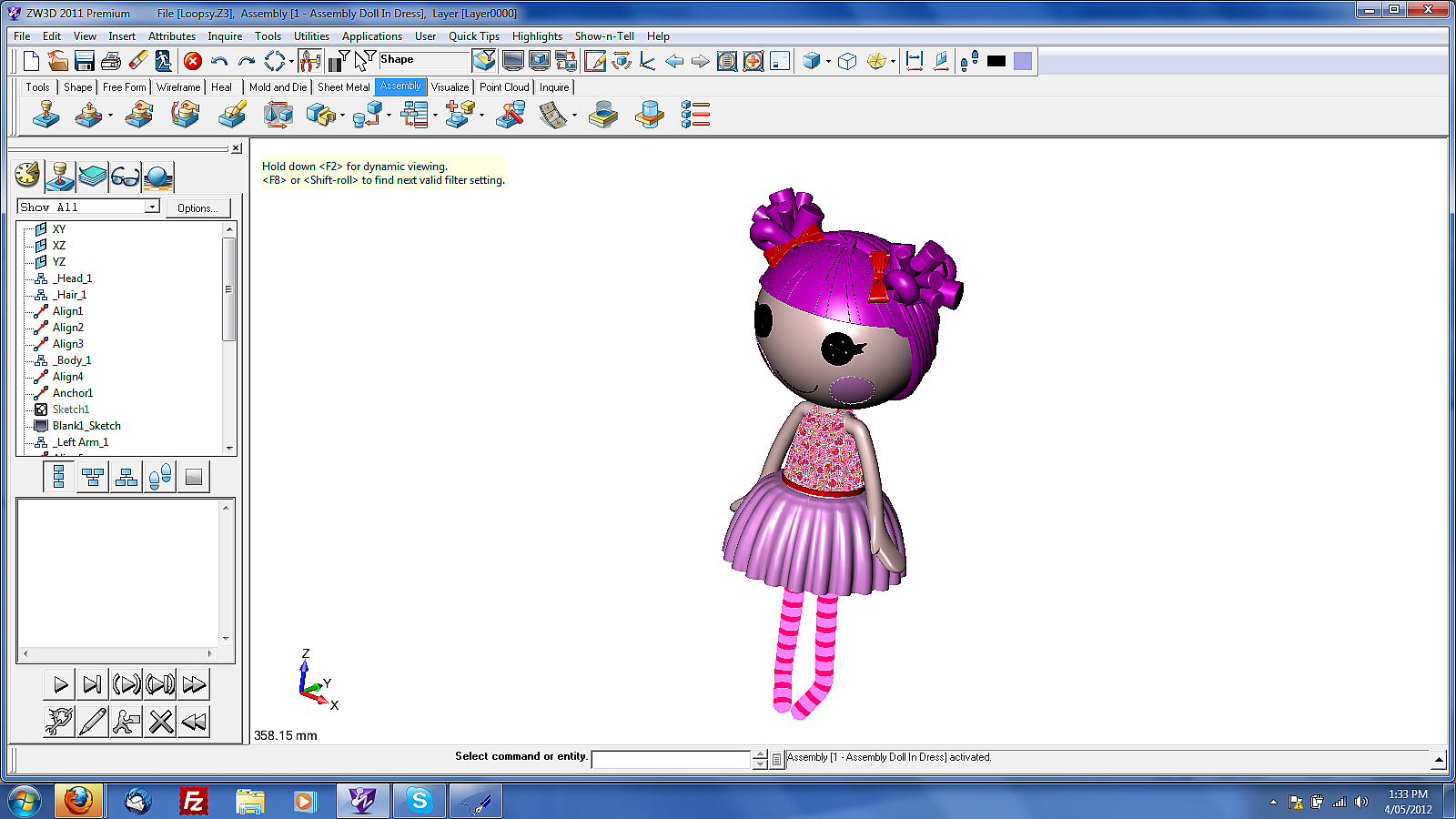
Task: Select the _Head_1 component in tree
Action: (x=72, y=278)
